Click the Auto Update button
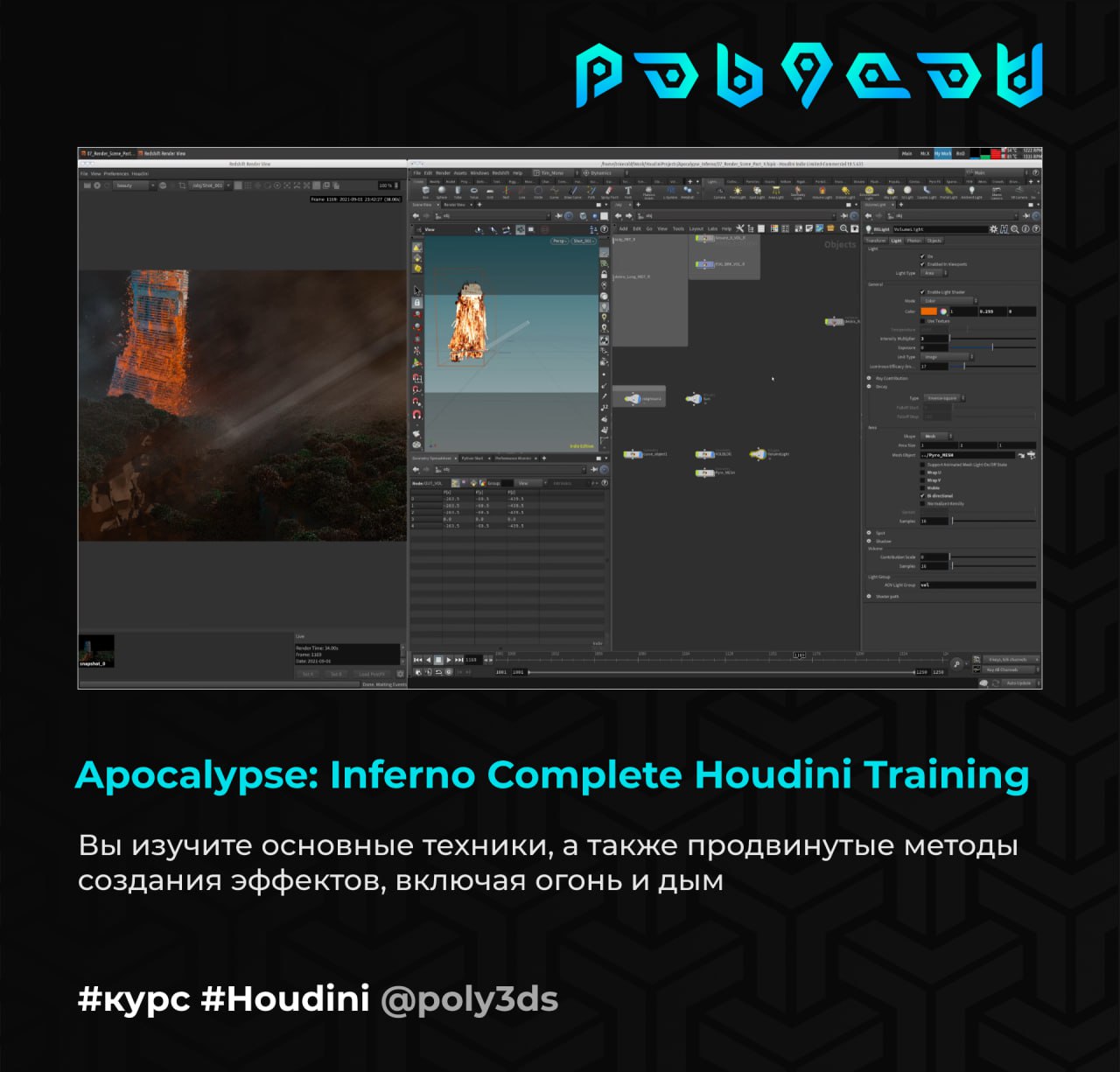1120x1072 pixels. (1018, 683)
